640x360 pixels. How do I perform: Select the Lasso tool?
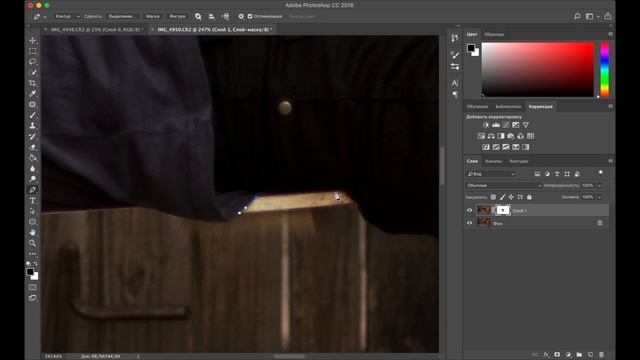pos(32,62)
